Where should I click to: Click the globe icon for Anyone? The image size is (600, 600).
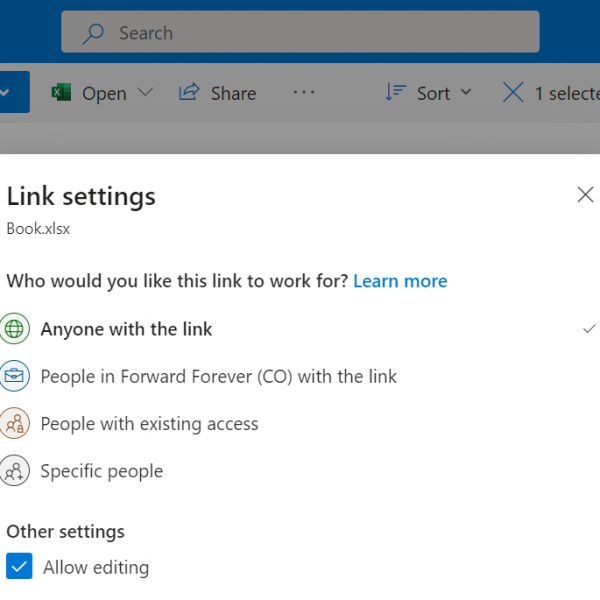point(14,329)
